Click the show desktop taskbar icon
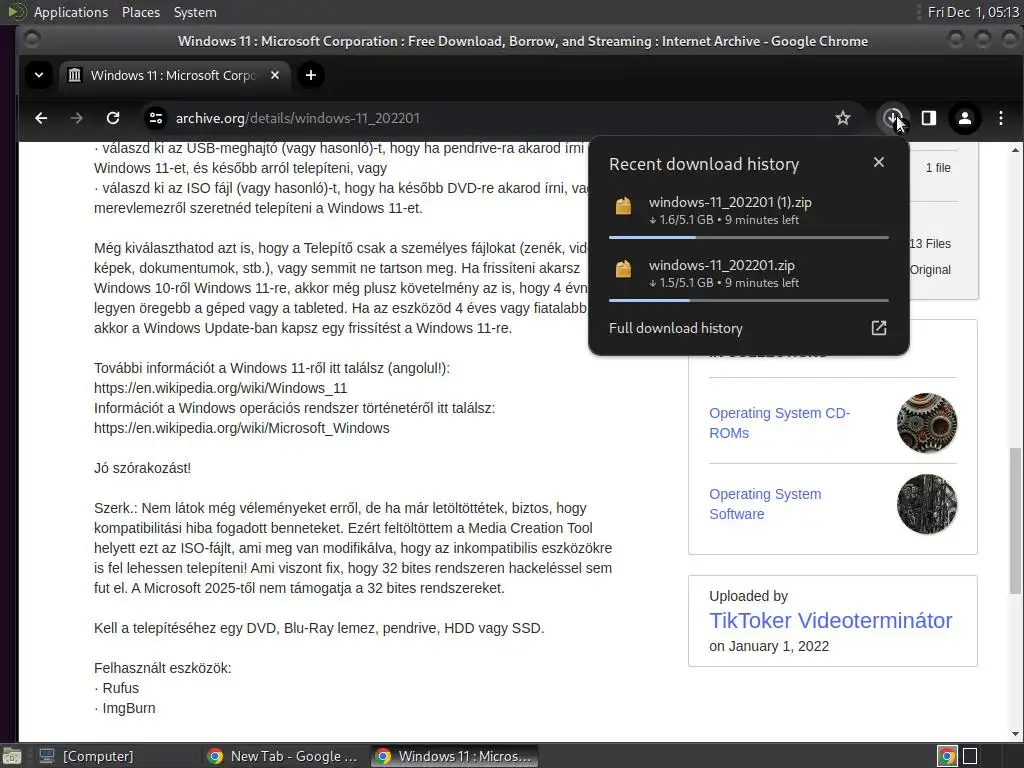The width and height of the screenshot is (1024, 768). click(12, 756)
